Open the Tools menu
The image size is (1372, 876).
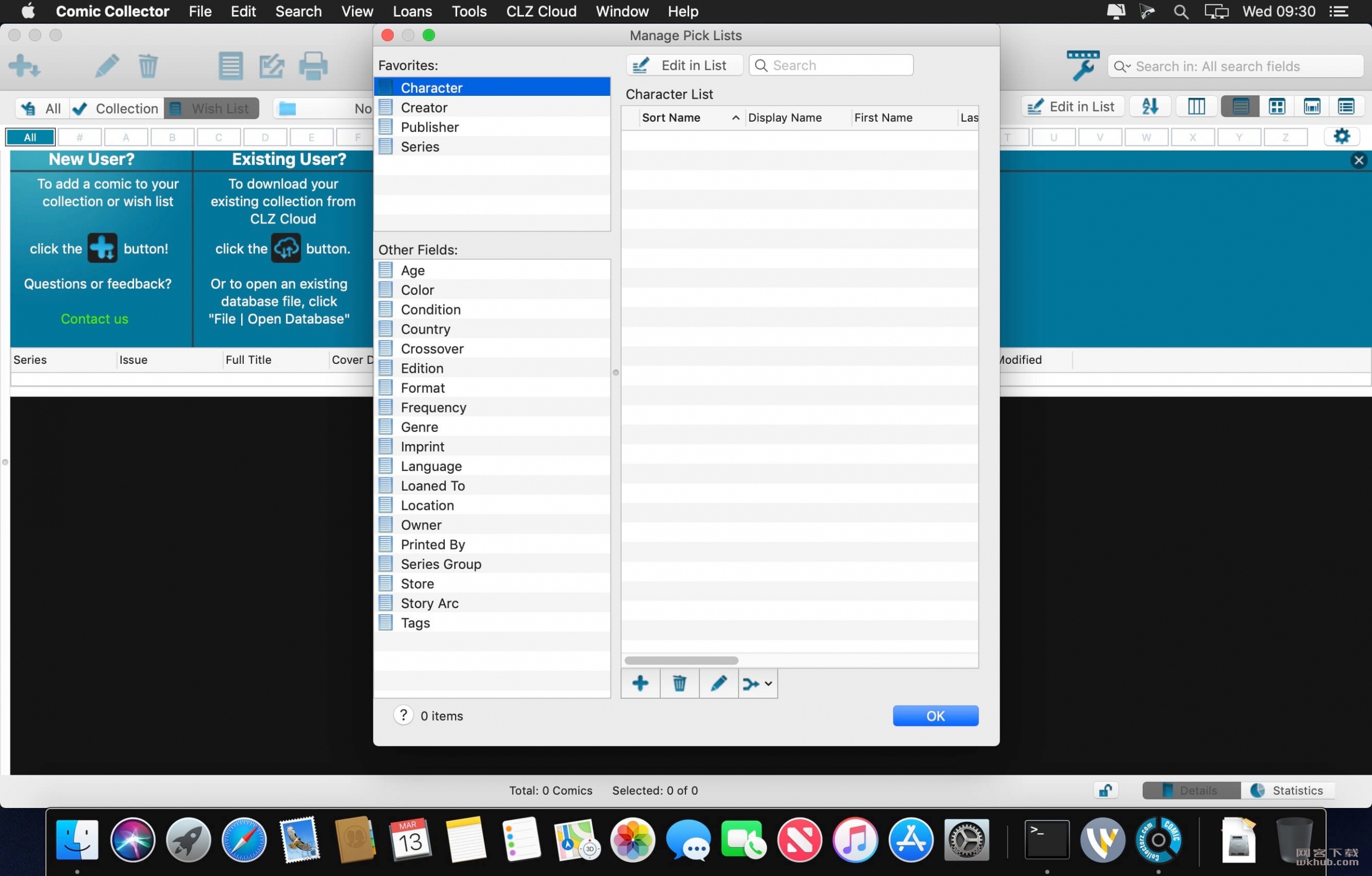(469, 11)
